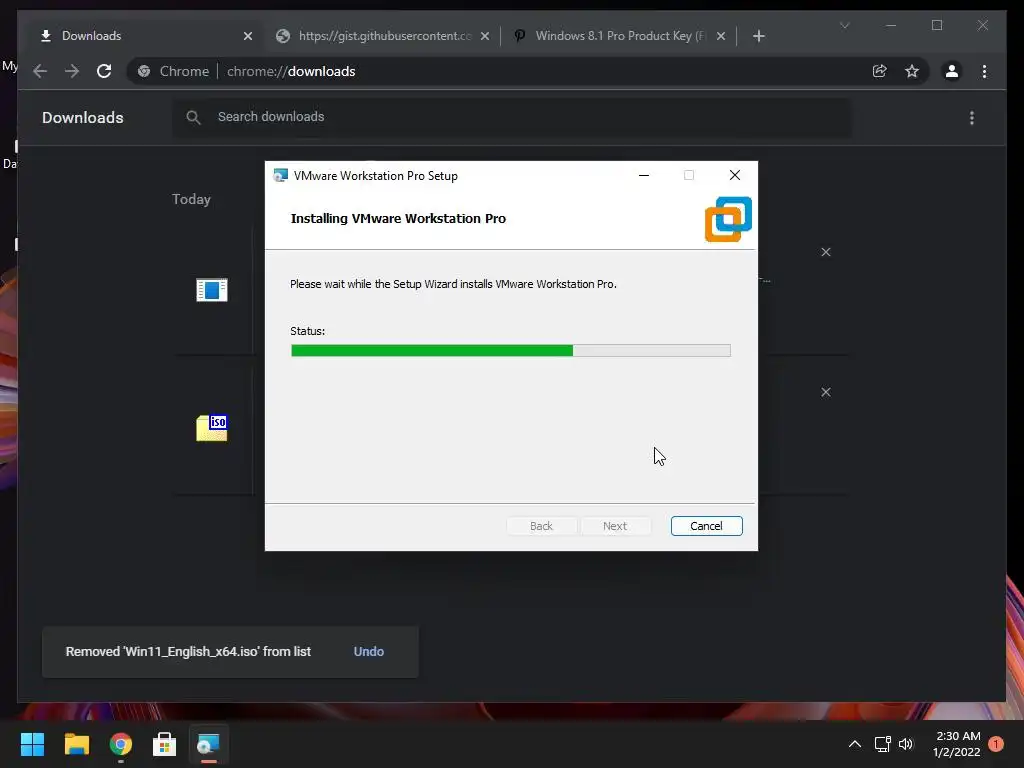Open the clock showing 2:30 AM
This screenshot has height=768, width=1024.
957,744
